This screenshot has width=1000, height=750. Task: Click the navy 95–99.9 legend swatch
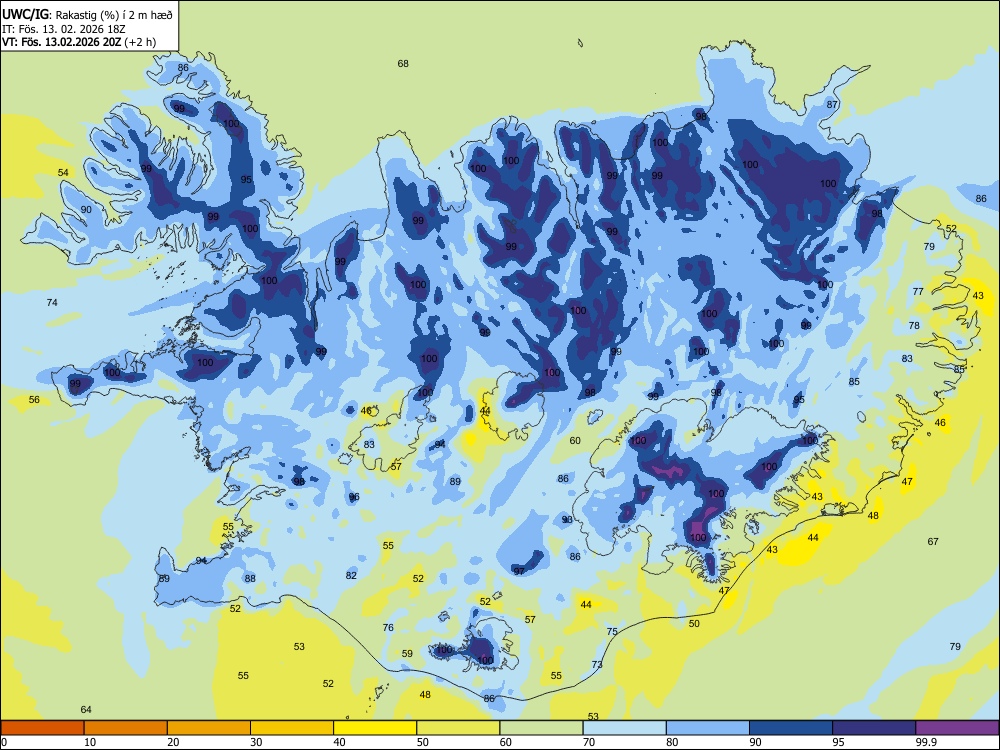click(x=874, y=728)
